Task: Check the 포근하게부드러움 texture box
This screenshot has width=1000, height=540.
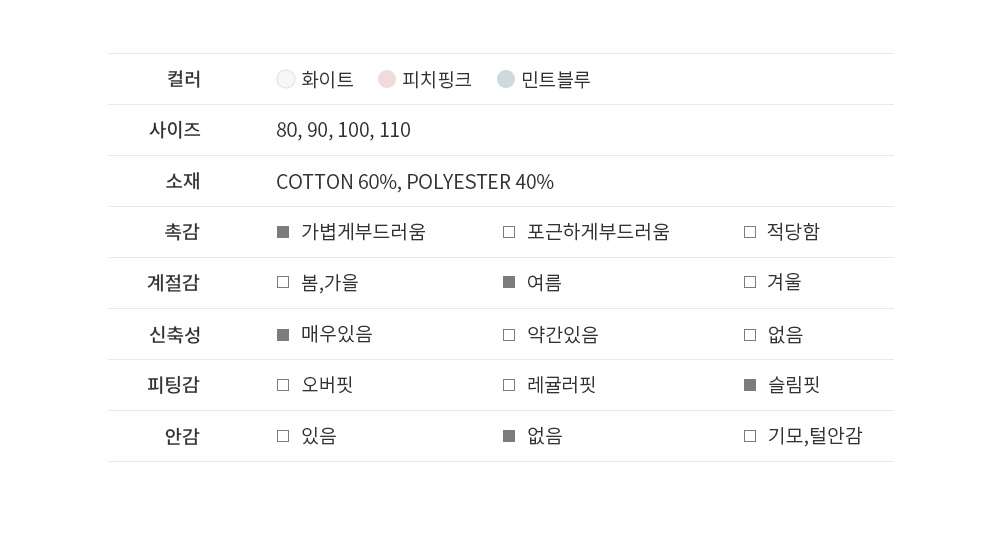Action: [509, 232]
